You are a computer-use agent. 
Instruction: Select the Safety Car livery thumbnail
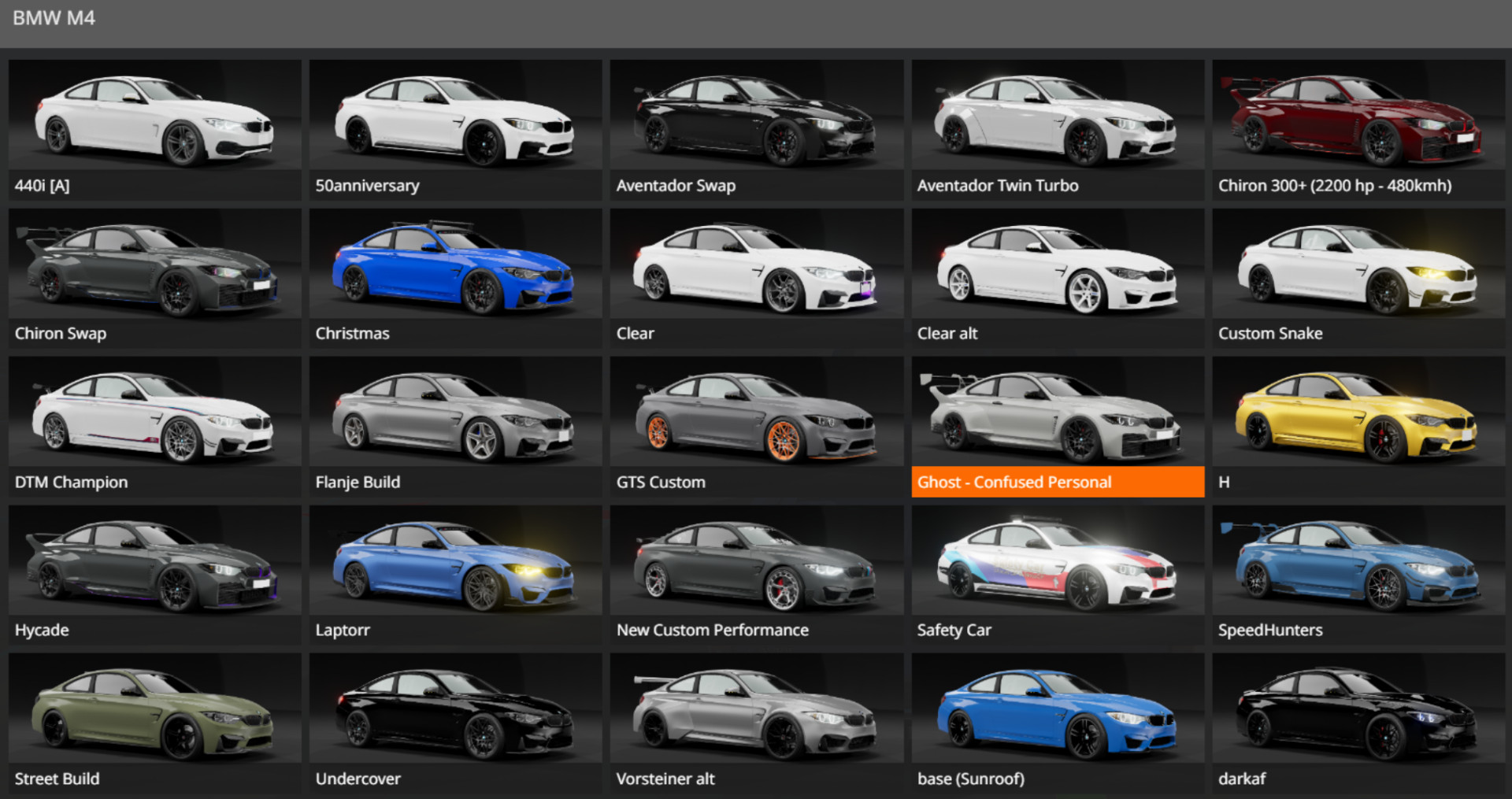[x=1058, y=575]
